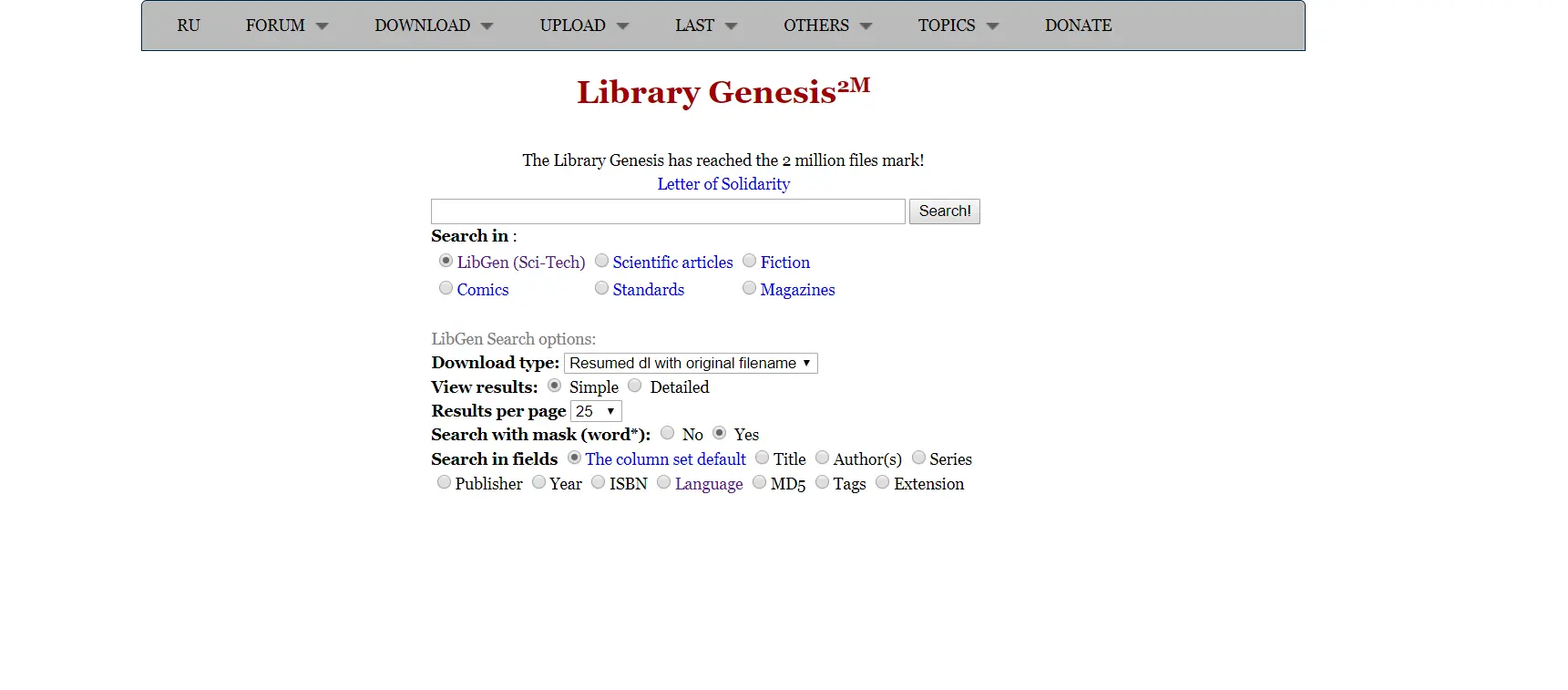
Task: Open the Language link
Action: tap(709, 484)
